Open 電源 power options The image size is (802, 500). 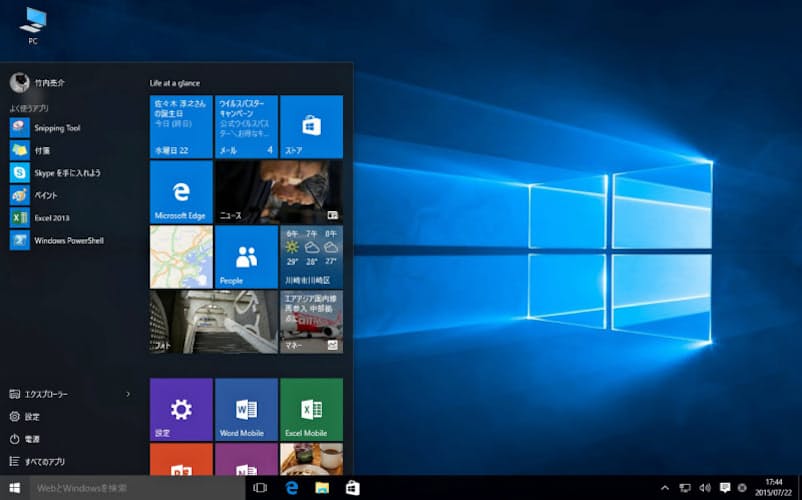(x=32, y=439)
